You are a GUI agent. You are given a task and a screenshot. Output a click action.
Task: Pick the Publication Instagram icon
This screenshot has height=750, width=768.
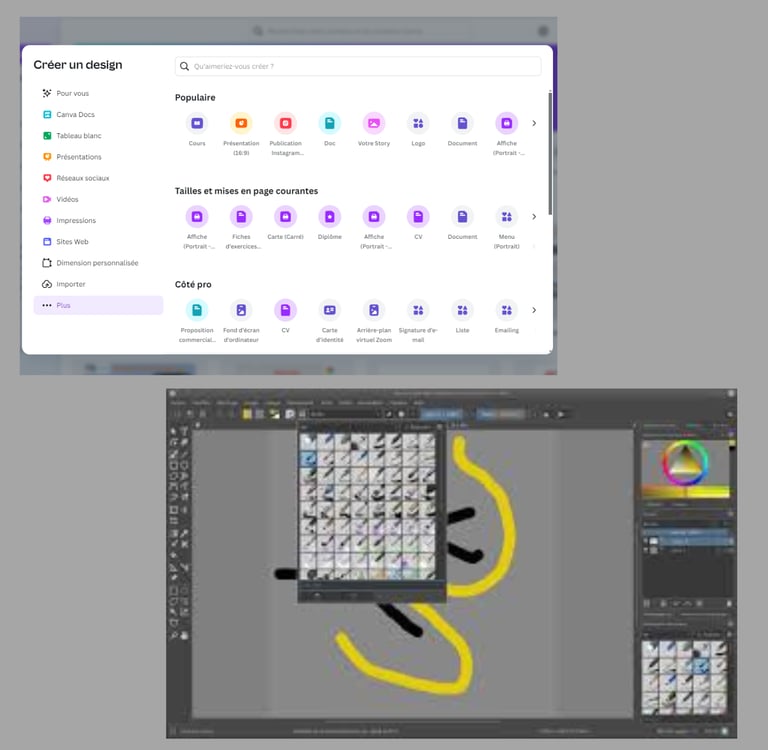286,123
